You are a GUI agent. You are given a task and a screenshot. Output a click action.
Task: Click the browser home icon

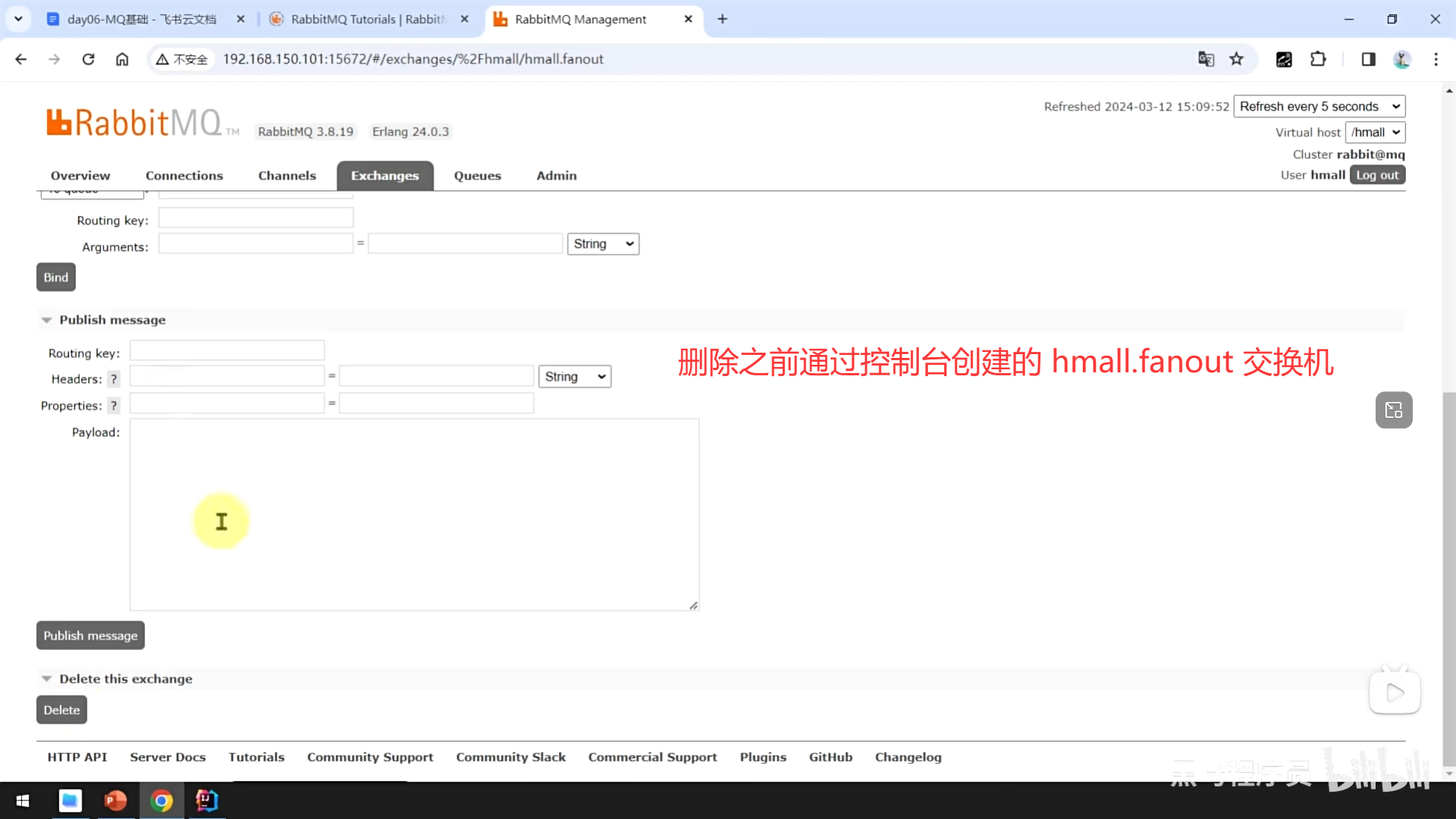pos(122,59)
